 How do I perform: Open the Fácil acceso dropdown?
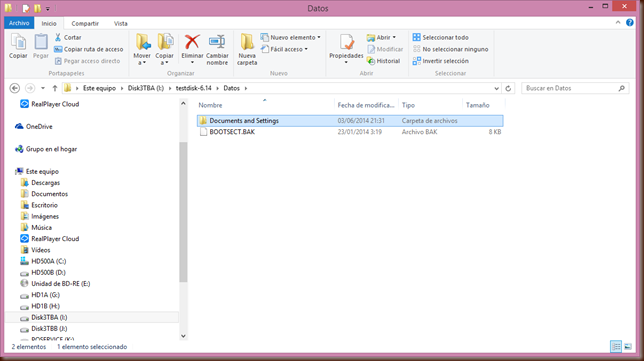point(284,49)
